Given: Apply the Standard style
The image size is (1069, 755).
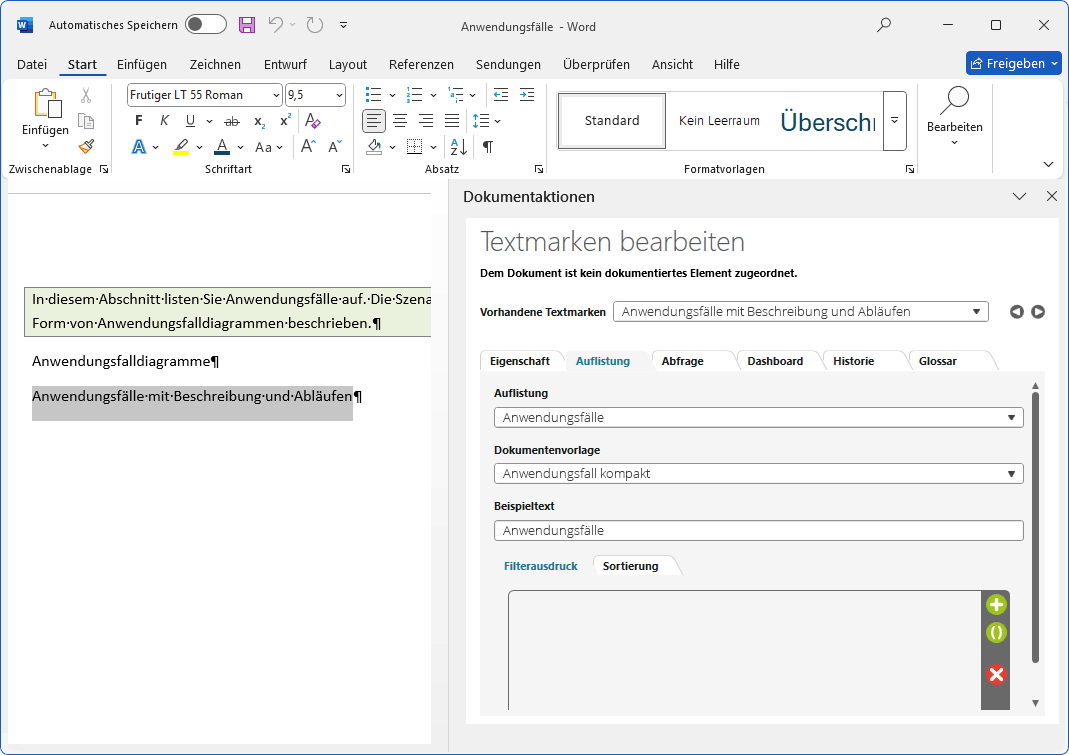Looking at the screenshot, I should pyautogui.click(x=612, y=121).
